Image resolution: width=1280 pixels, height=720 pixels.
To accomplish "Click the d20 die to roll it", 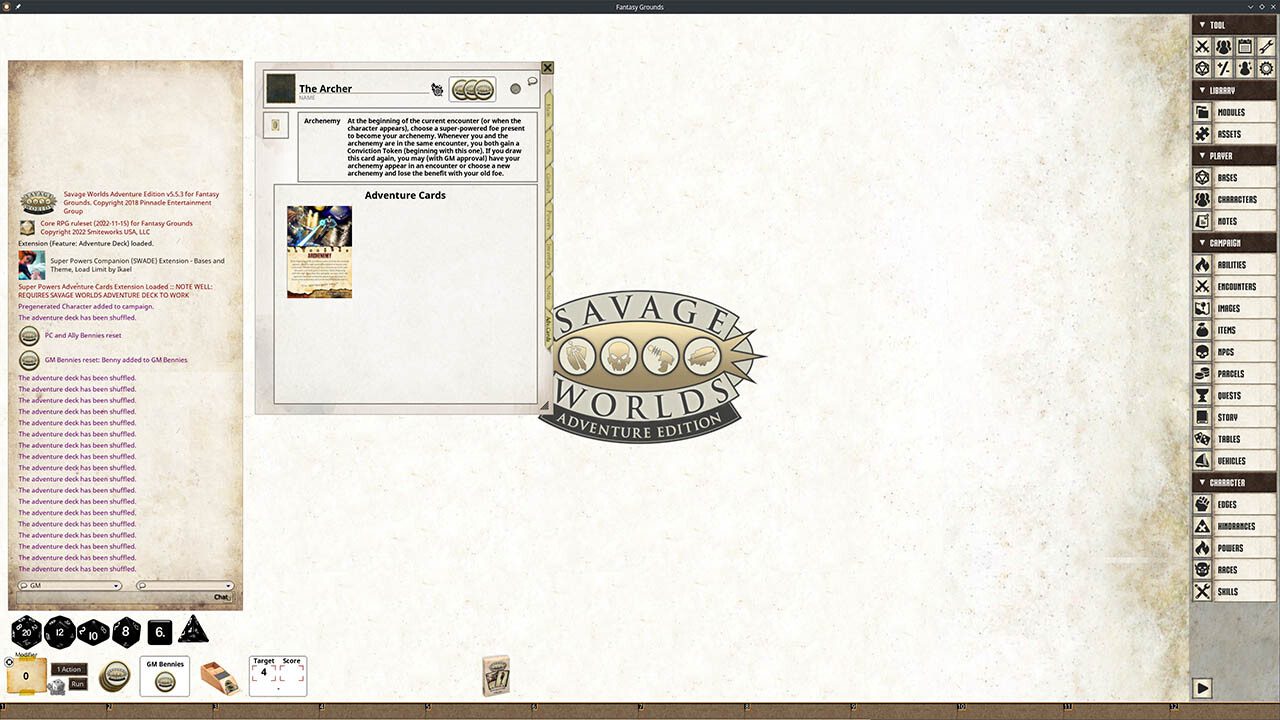I will click(x=25, y=632).
